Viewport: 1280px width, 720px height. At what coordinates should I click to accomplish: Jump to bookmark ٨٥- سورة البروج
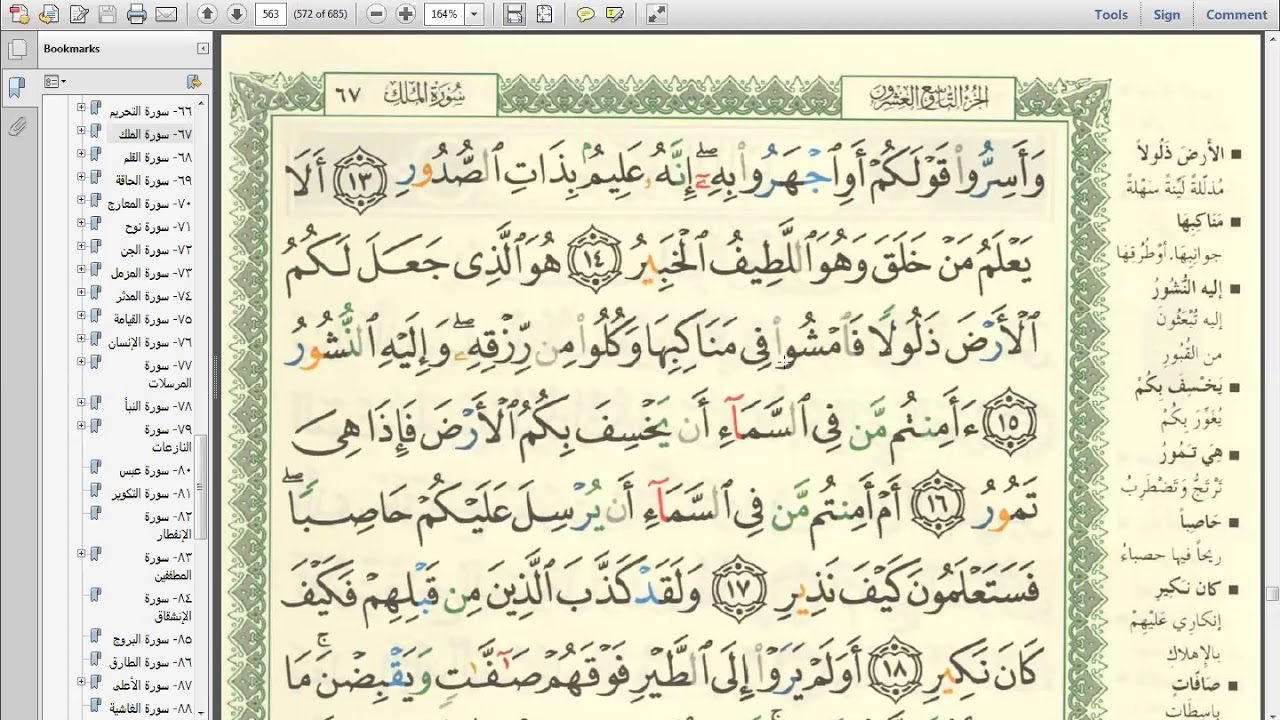tap(153, 639)
